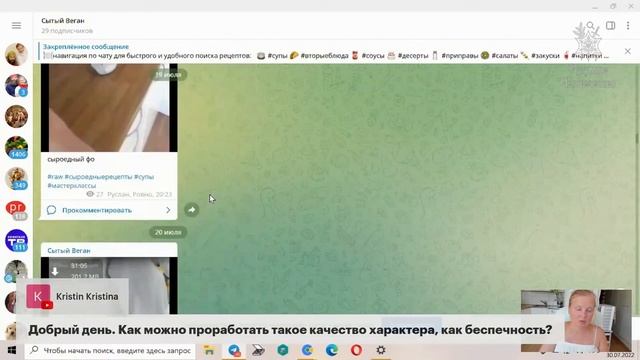Click the eye views counter showing 27

point(95,194)
